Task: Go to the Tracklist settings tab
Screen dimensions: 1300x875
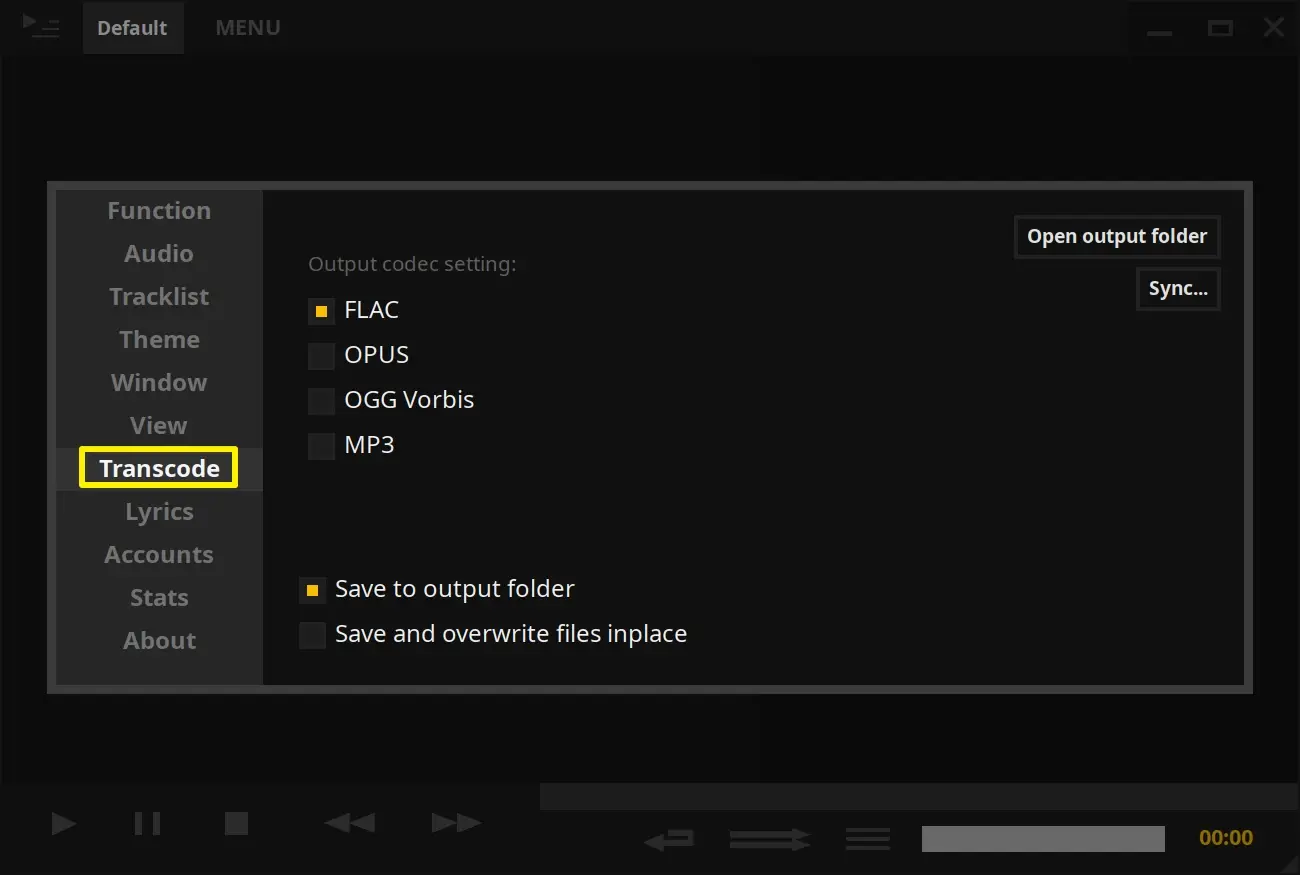Action: tap(159, 297)
